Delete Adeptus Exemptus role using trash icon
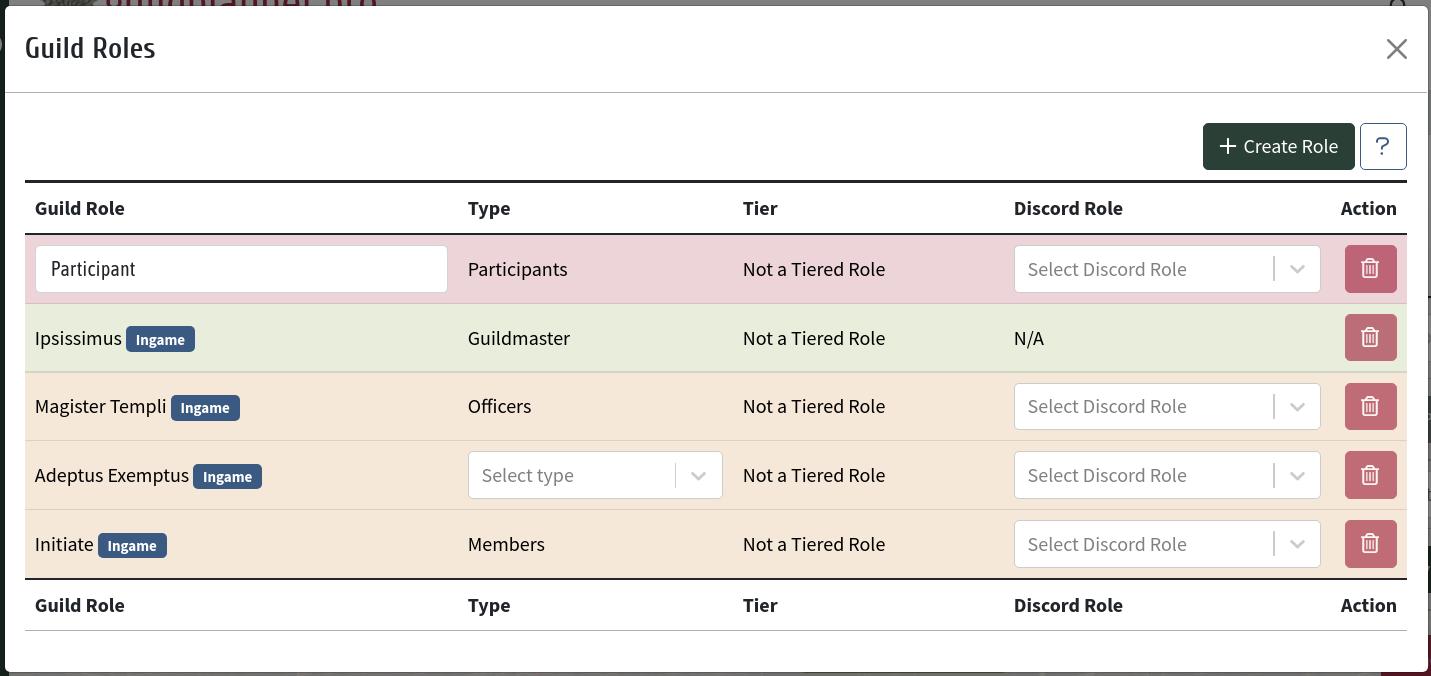This screenshot has height=676, width=1431. pos(1370,475)
